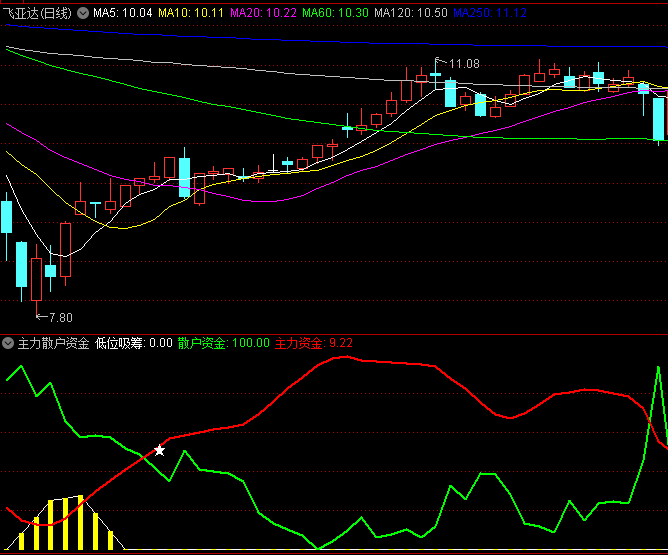Expand the 主力散户资金 indicator dropdown arrow

(x=8, y=343)
